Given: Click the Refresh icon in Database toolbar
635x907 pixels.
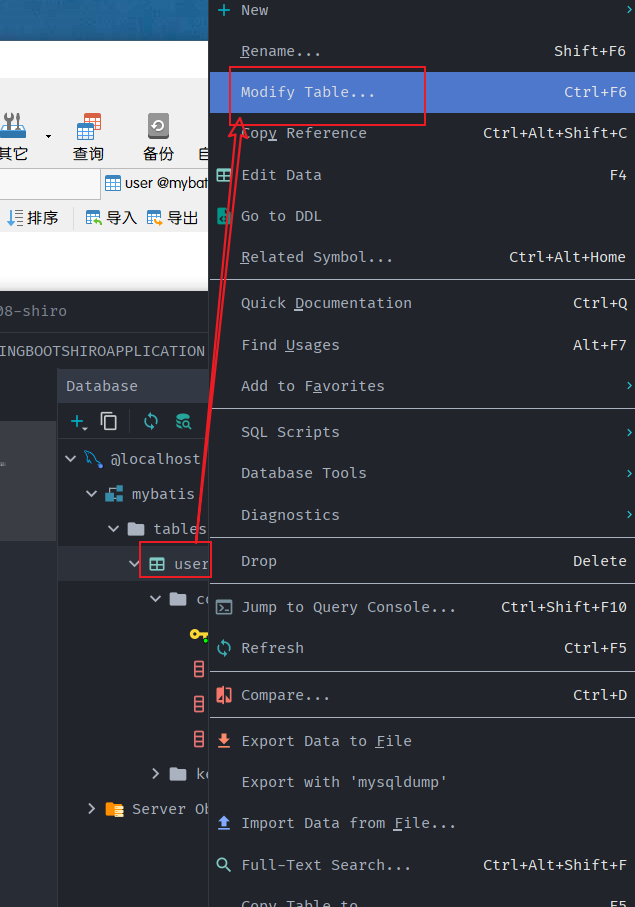Looking at the screenshot, I should point(151,422).
